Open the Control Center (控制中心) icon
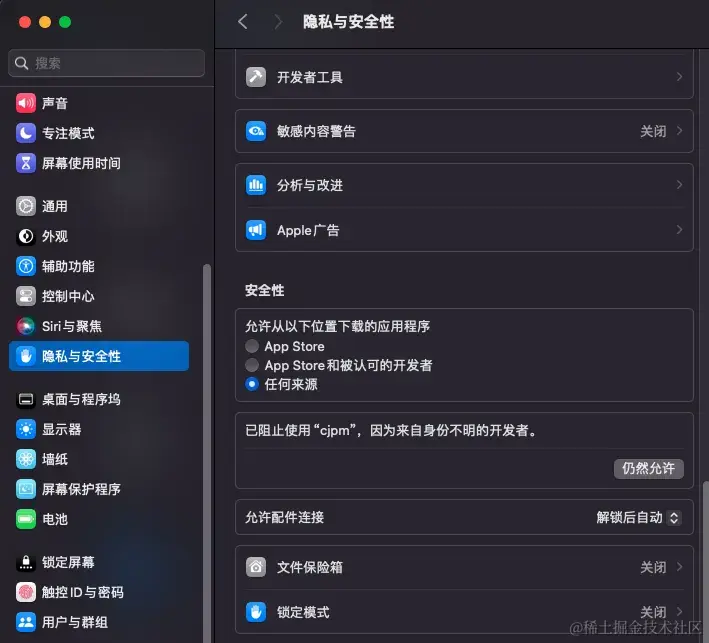The width and height of the screenshot is (709, 643). pyautogui.click(x=26, y=296)
